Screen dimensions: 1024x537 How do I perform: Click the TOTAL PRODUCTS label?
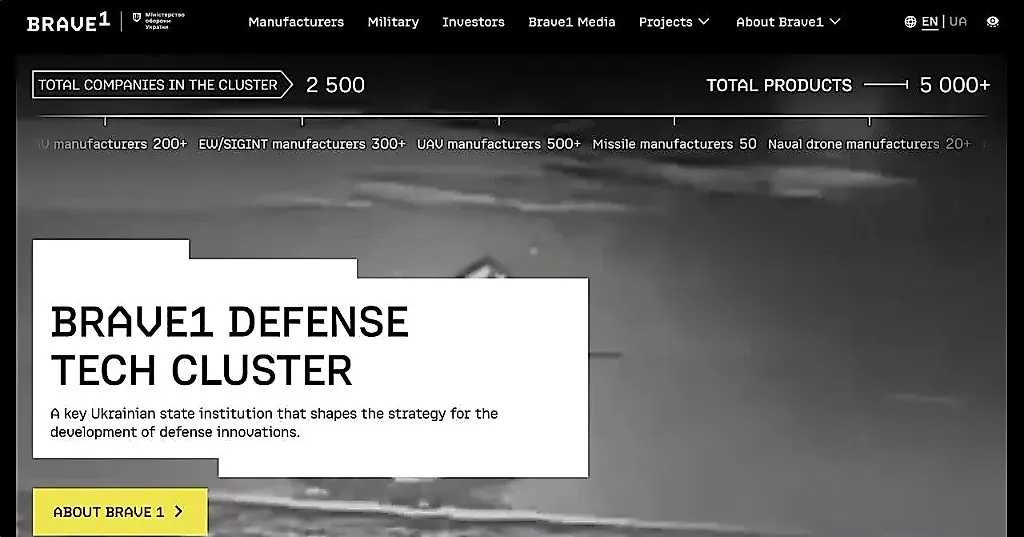(x=779, y=86)
